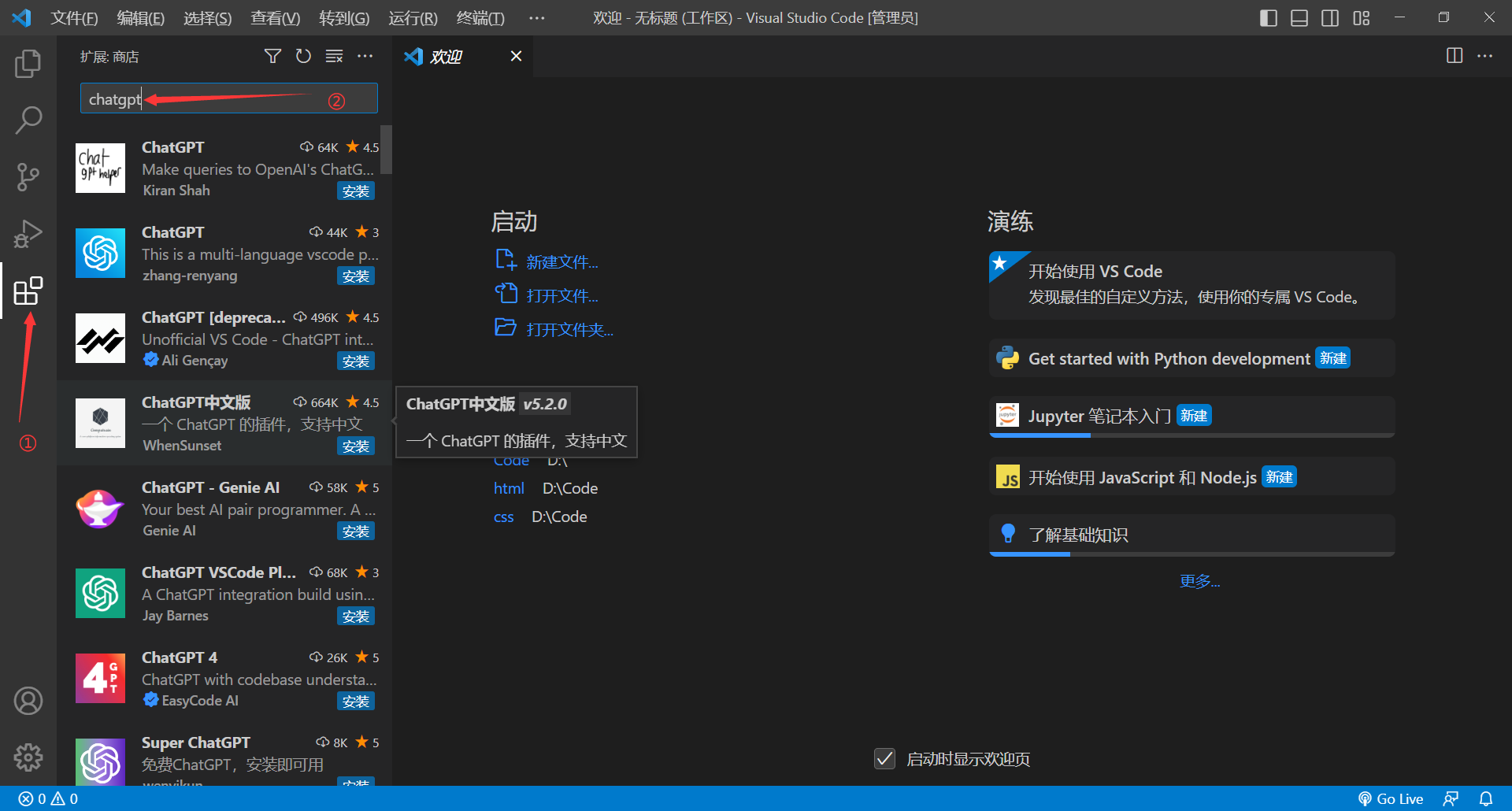The image size is (1512, 811).
Task: Click the Extensions icon in activity bar
Action: (x=28, y=291)
